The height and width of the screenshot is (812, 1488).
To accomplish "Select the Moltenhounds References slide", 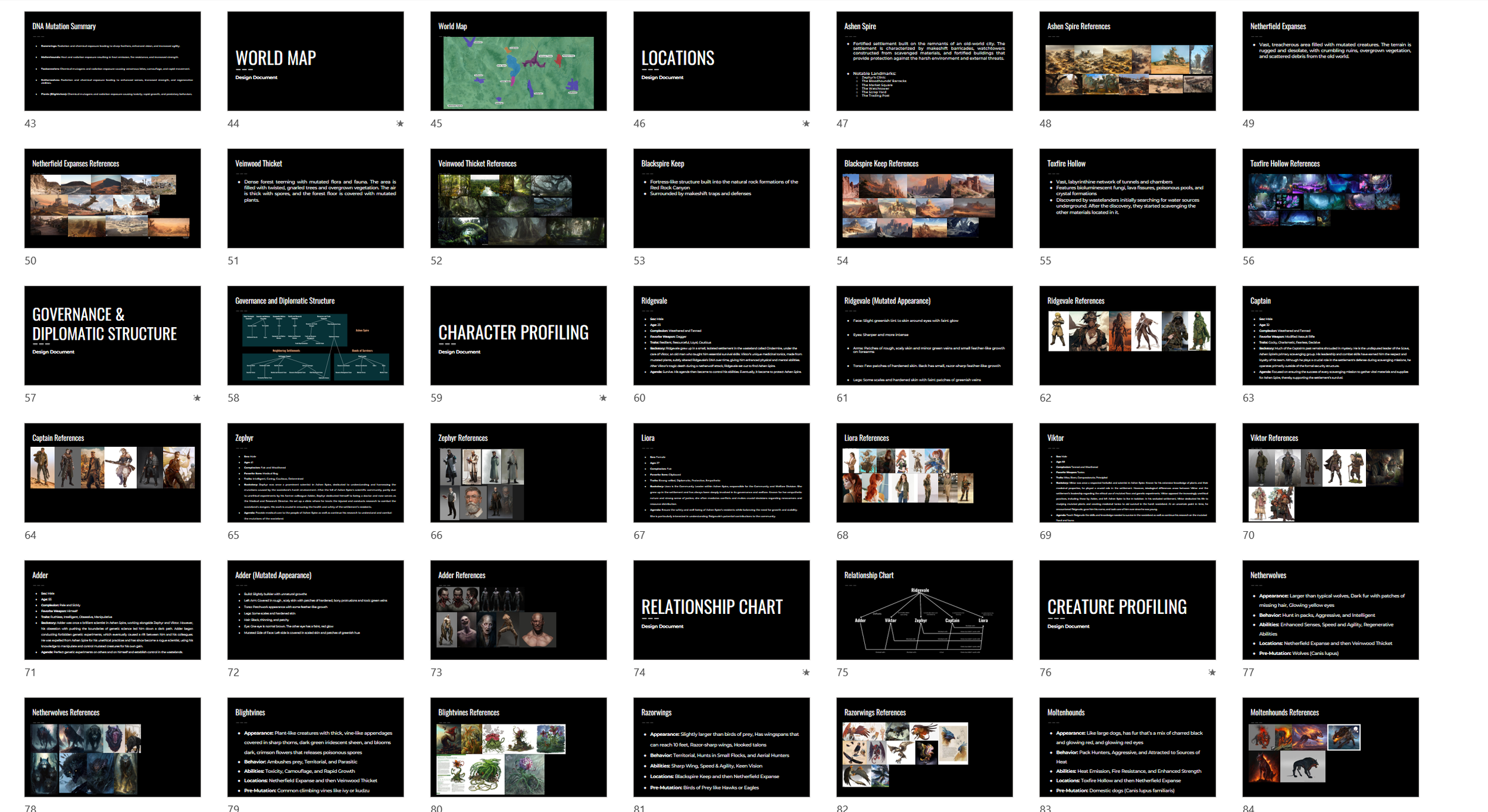I will click(1330, 747).
